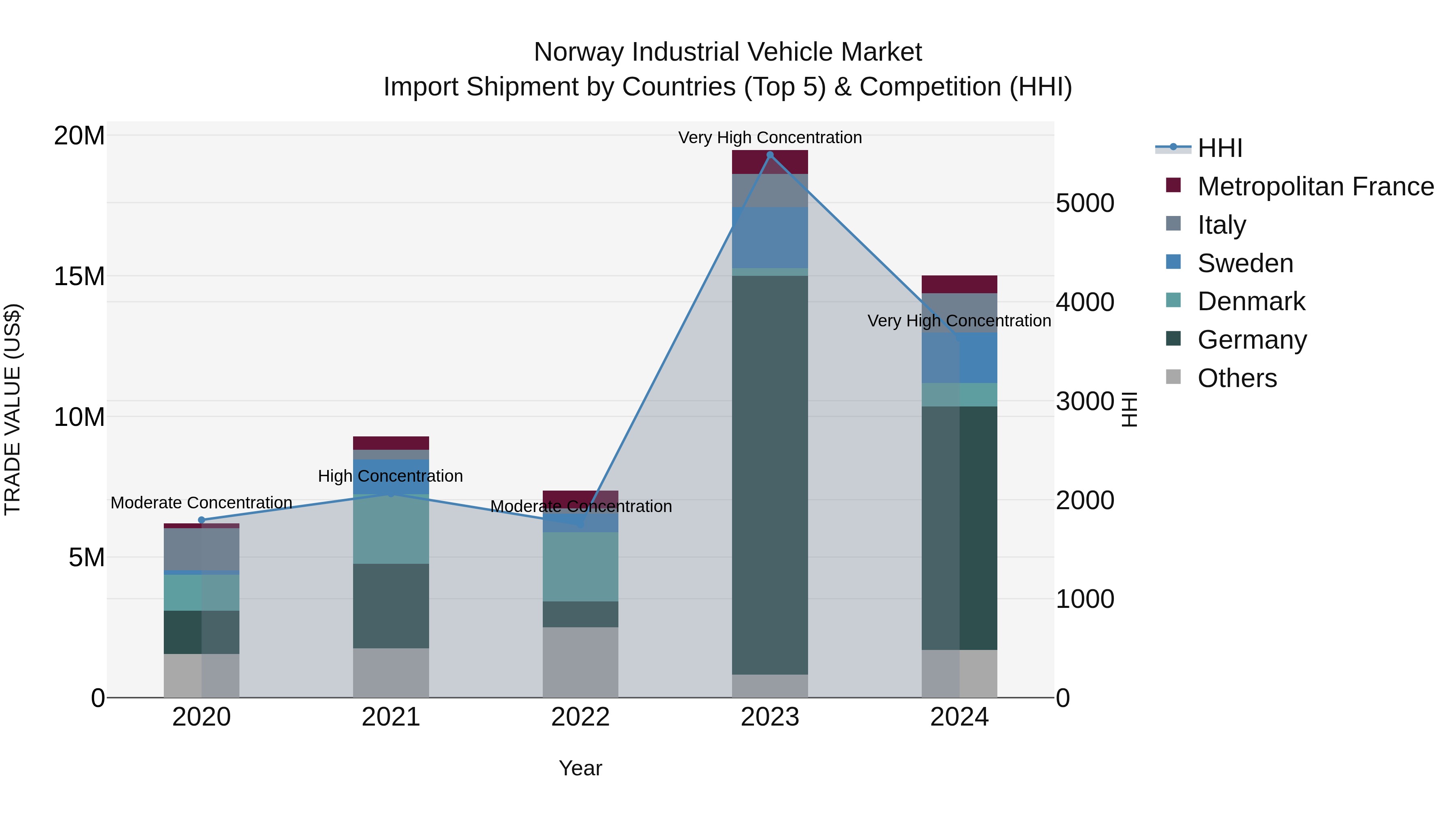Click the 5000 HHI axis tick label
Screen dimensions: 1456x819
click(1085, 203)
